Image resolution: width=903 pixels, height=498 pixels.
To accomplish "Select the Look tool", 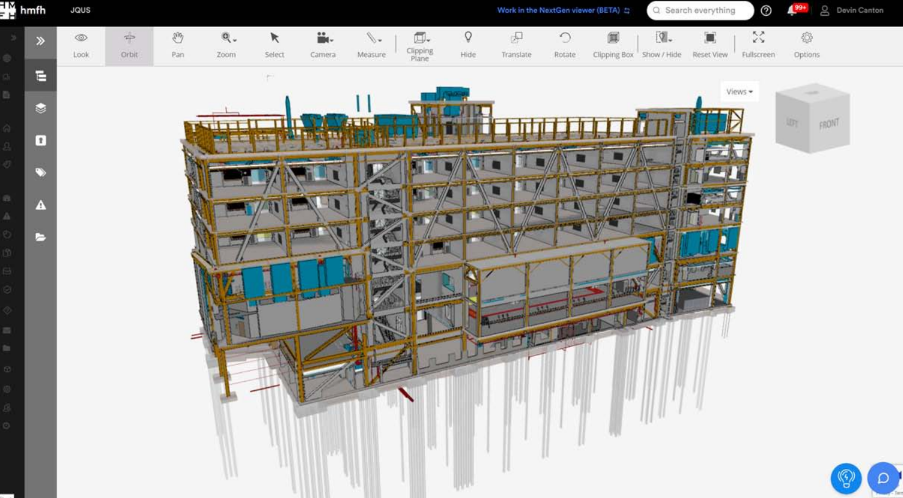I will 81,45.
